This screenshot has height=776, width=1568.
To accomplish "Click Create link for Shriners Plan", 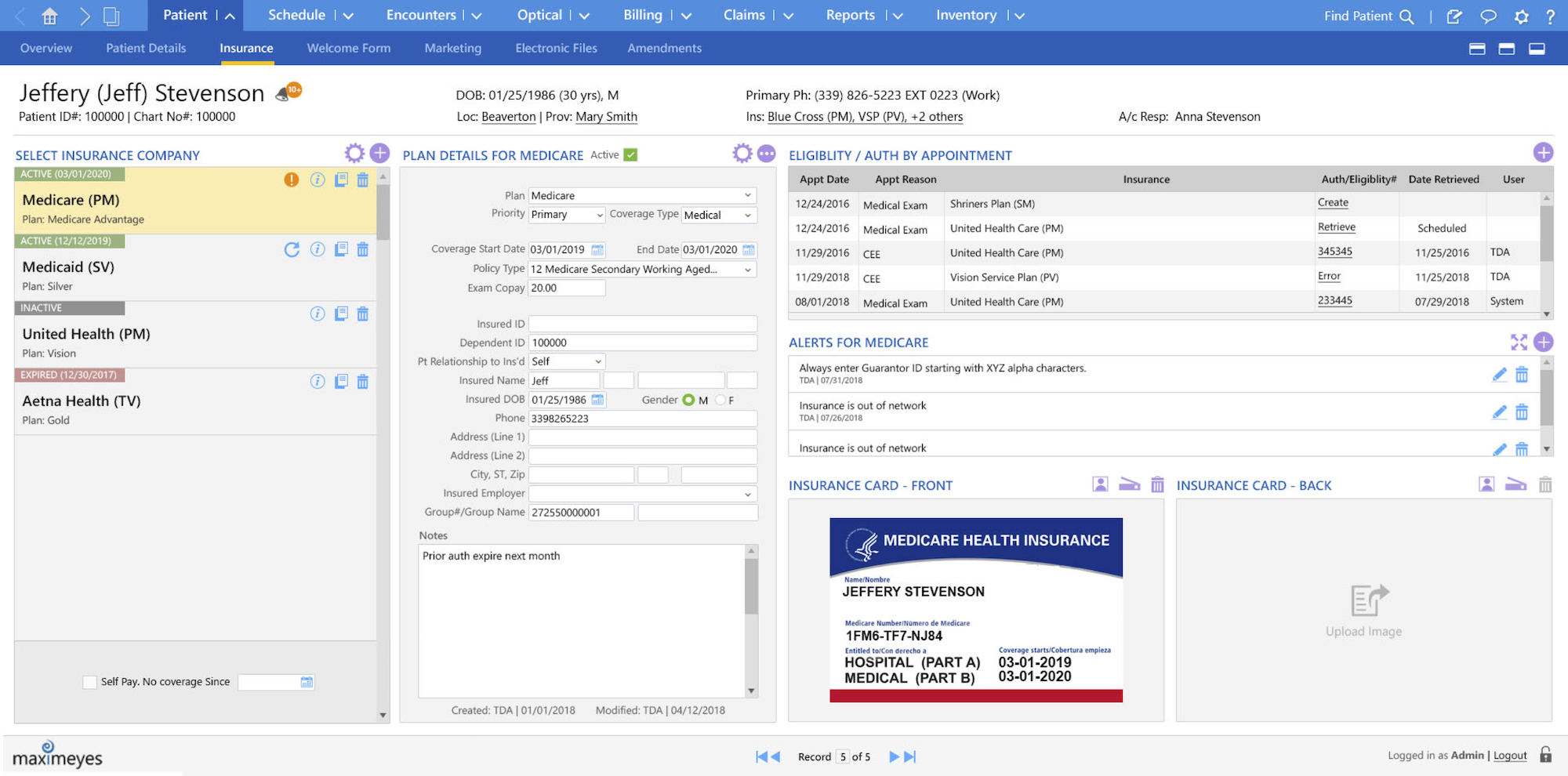I will [1333, 202].
